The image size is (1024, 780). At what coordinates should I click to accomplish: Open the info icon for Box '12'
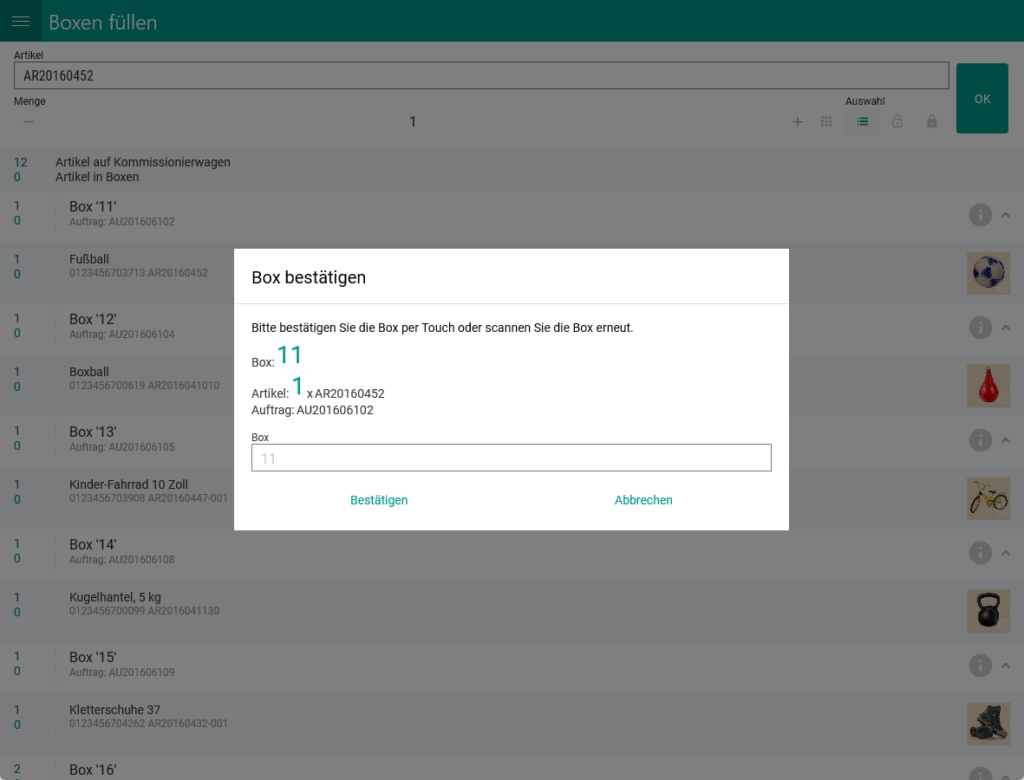click(x=980, y=327)
